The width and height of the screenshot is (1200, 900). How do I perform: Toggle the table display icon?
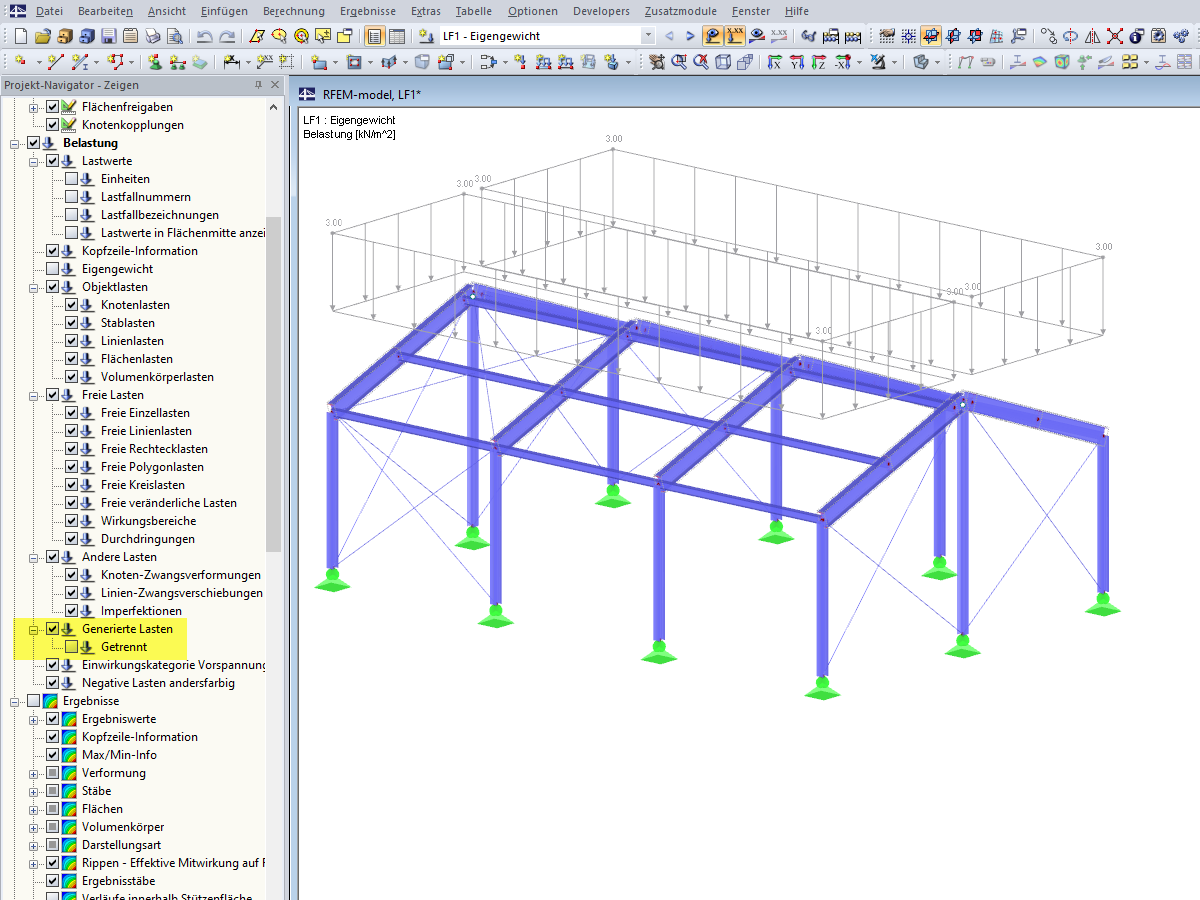(x=396, y=36)
